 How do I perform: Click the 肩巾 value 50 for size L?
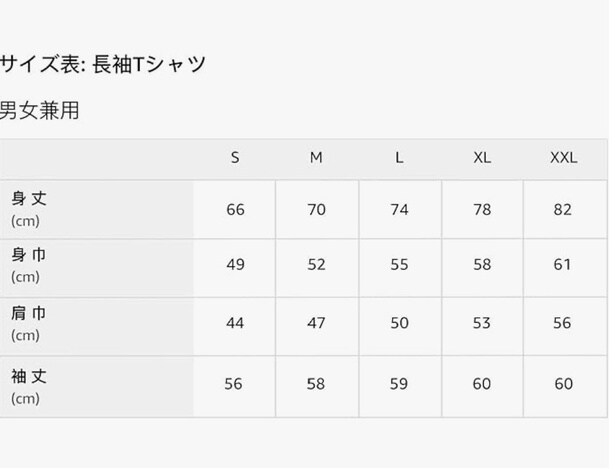tap(399, 323)
